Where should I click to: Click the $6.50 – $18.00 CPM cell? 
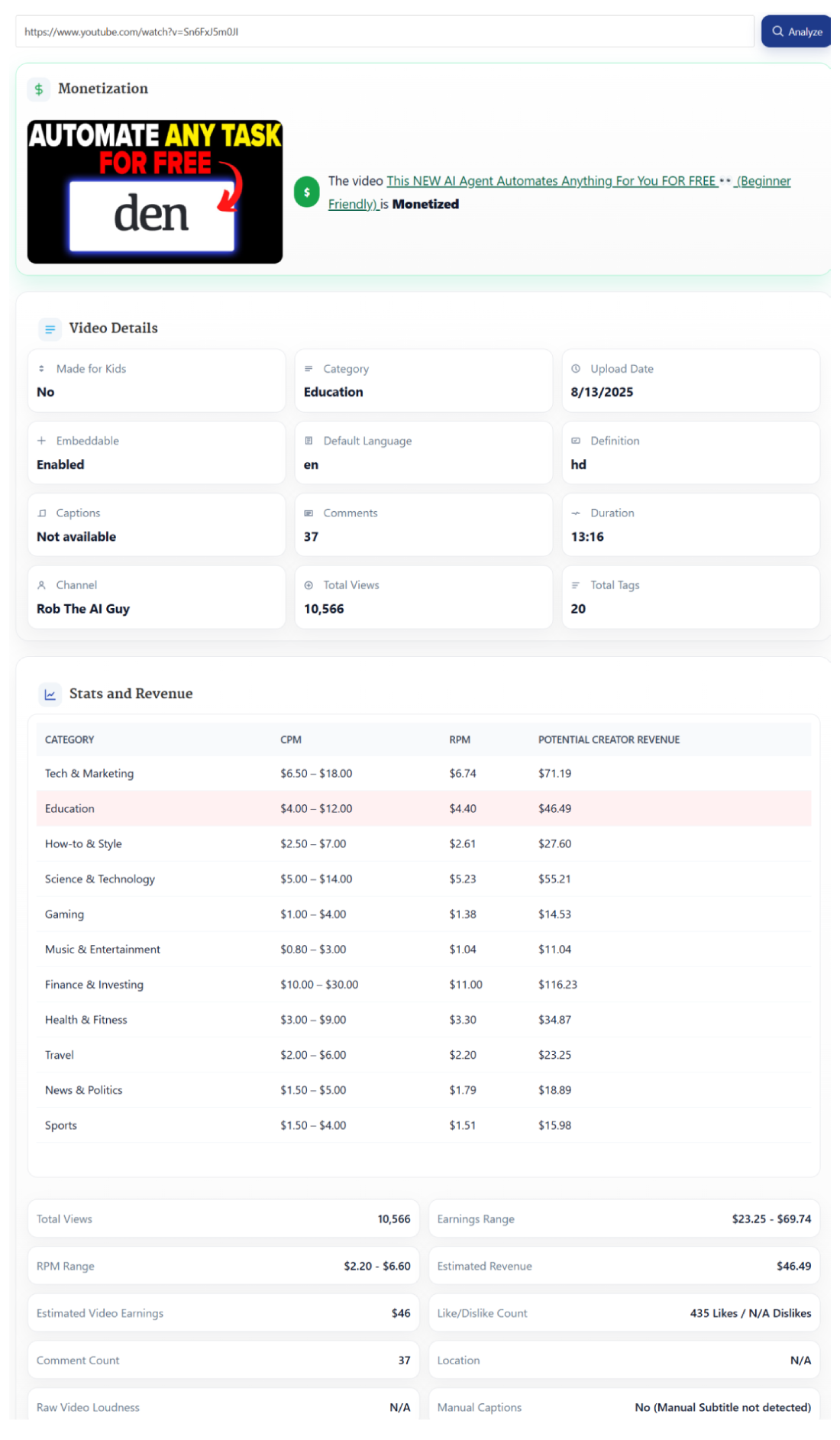tap(316, 773)
